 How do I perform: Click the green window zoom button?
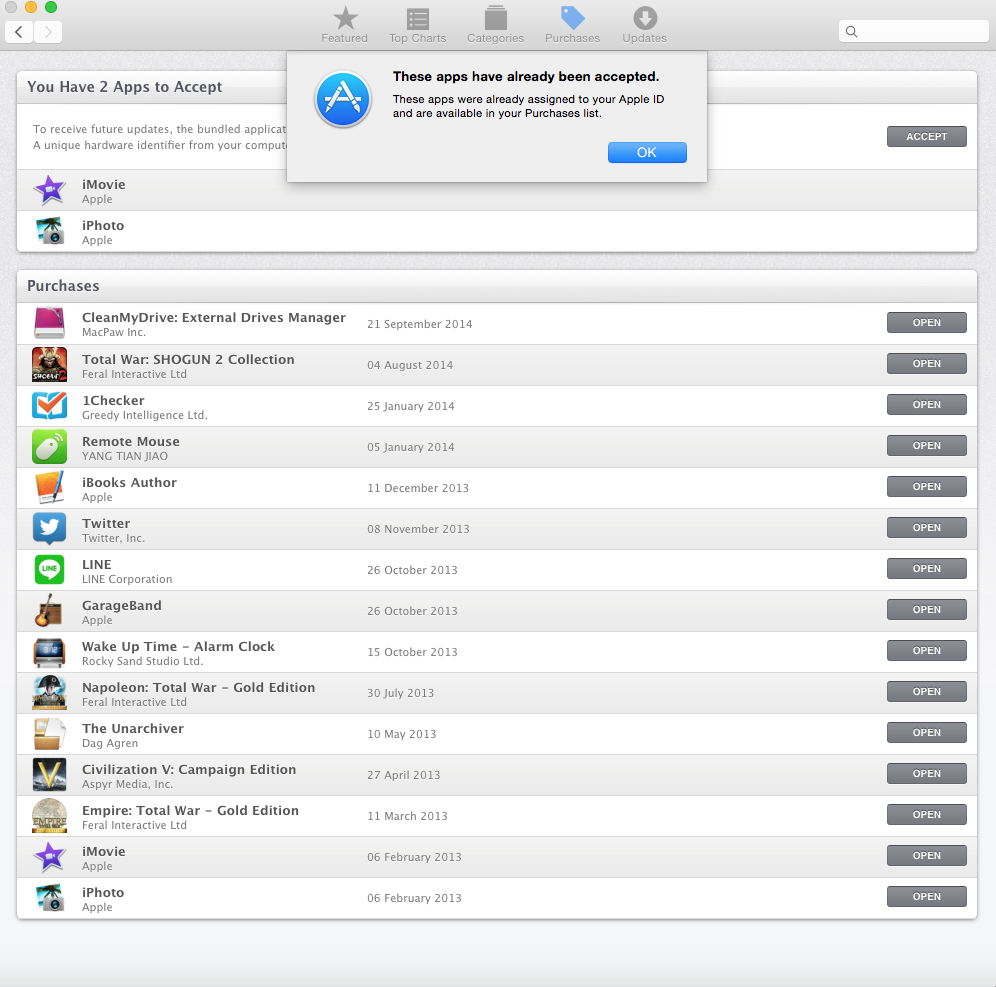51,7
